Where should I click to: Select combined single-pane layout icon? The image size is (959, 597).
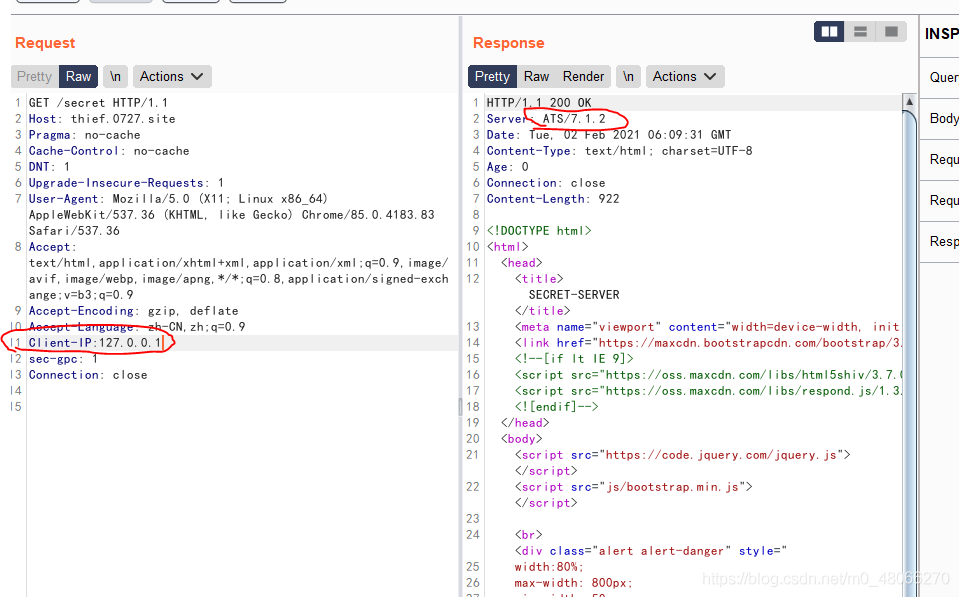pyautogui.click(x=891, y=31)
